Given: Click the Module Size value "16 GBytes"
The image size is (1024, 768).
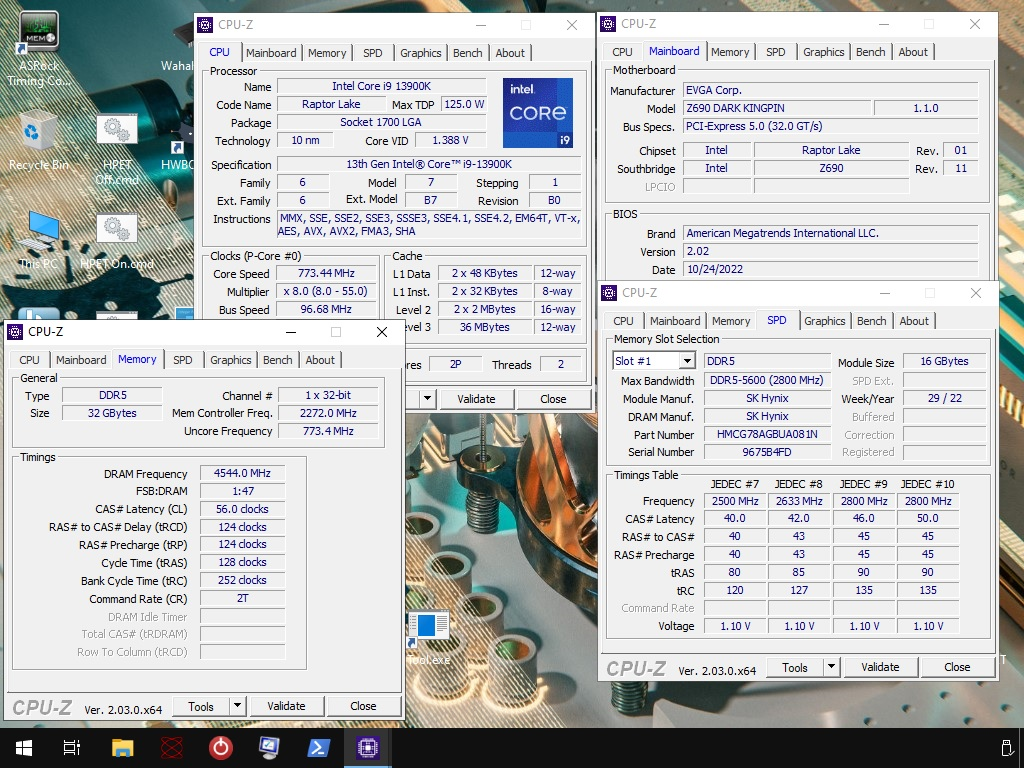Looking at the screenshot, I should 944,361.
